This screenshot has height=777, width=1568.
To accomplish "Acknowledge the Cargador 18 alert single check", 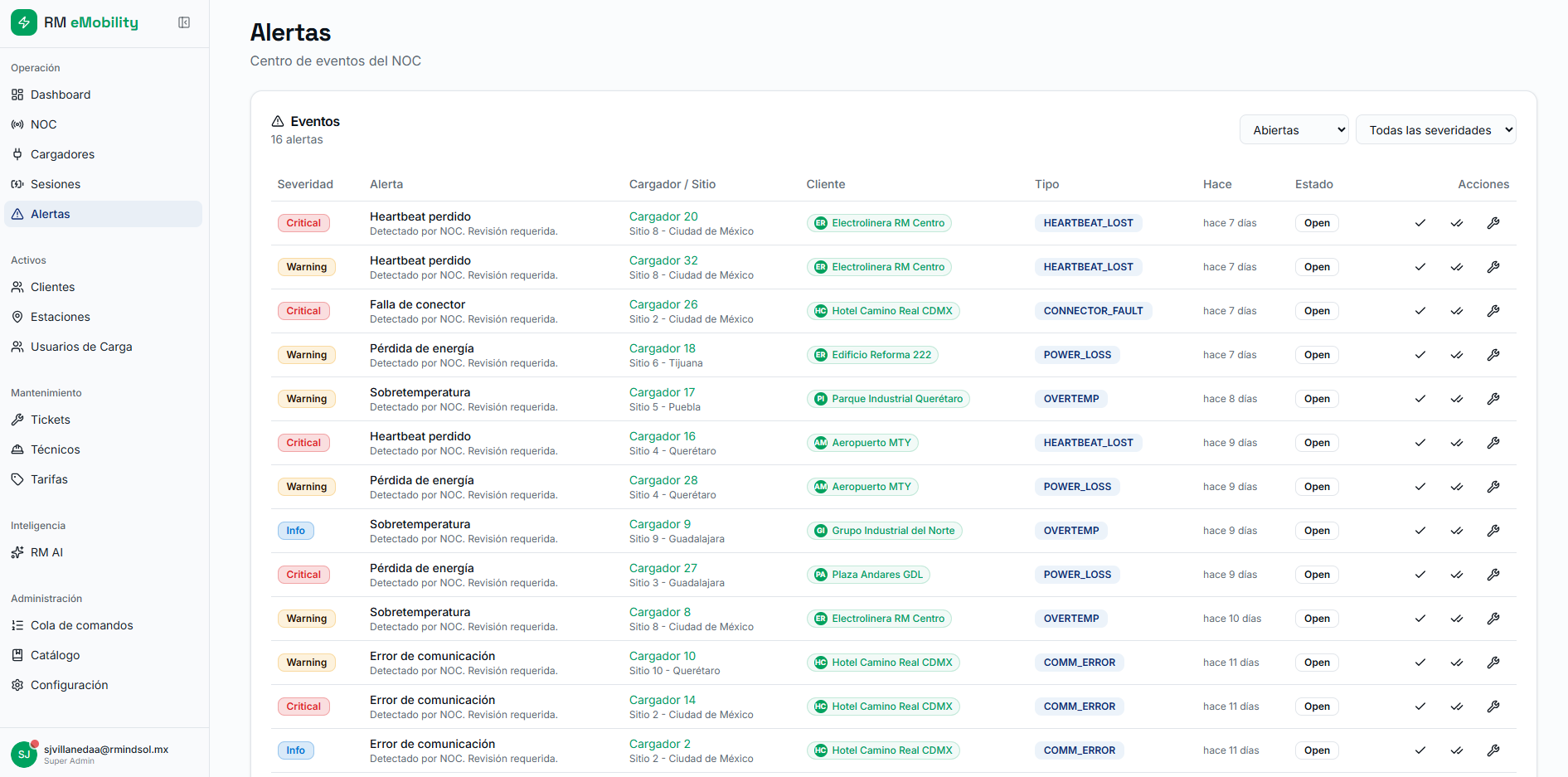I will pyautogui.click(x=1420, y=355).
